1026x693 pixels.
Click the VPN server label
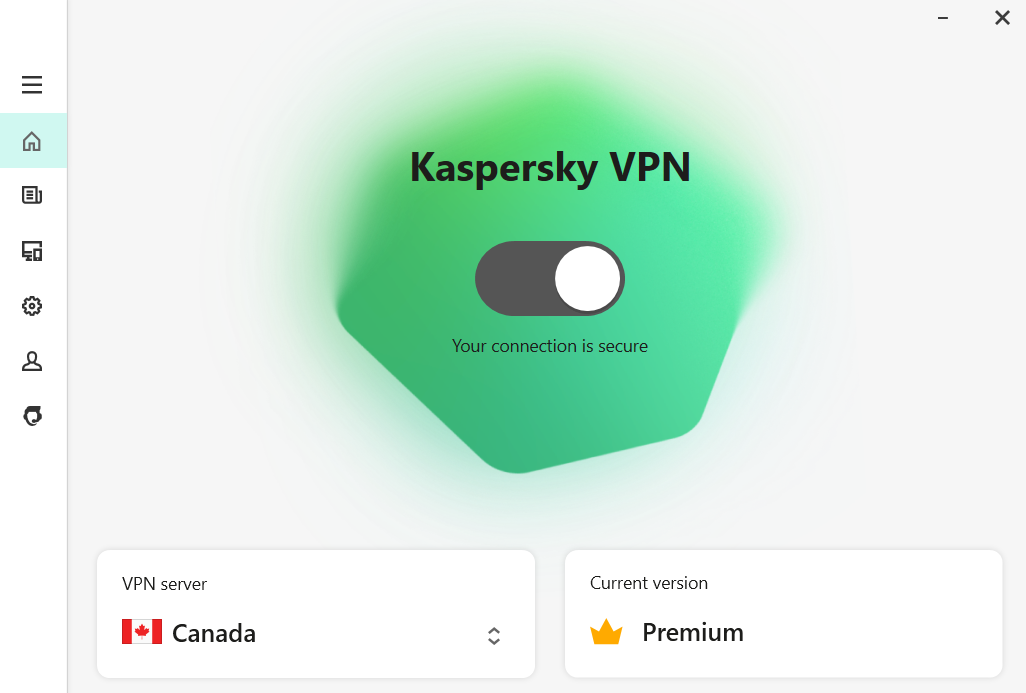(x=165, y=584)
